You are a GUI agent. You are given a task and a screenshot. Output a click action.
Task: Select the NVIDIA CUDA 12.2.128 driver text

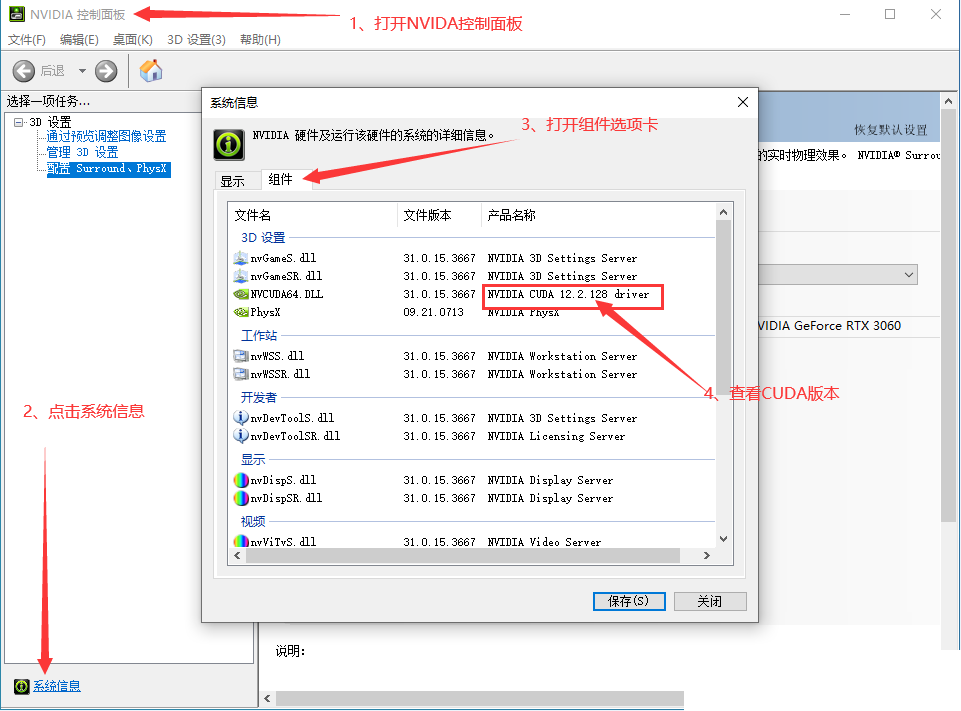568,294
